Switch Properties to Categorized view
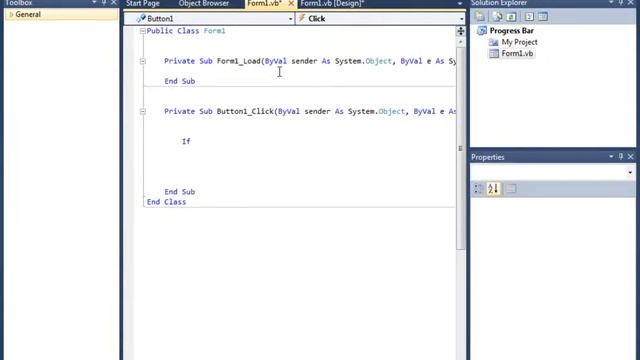Image resolution: width=640 pixels, height=360 pixels. tap(478, 189)
